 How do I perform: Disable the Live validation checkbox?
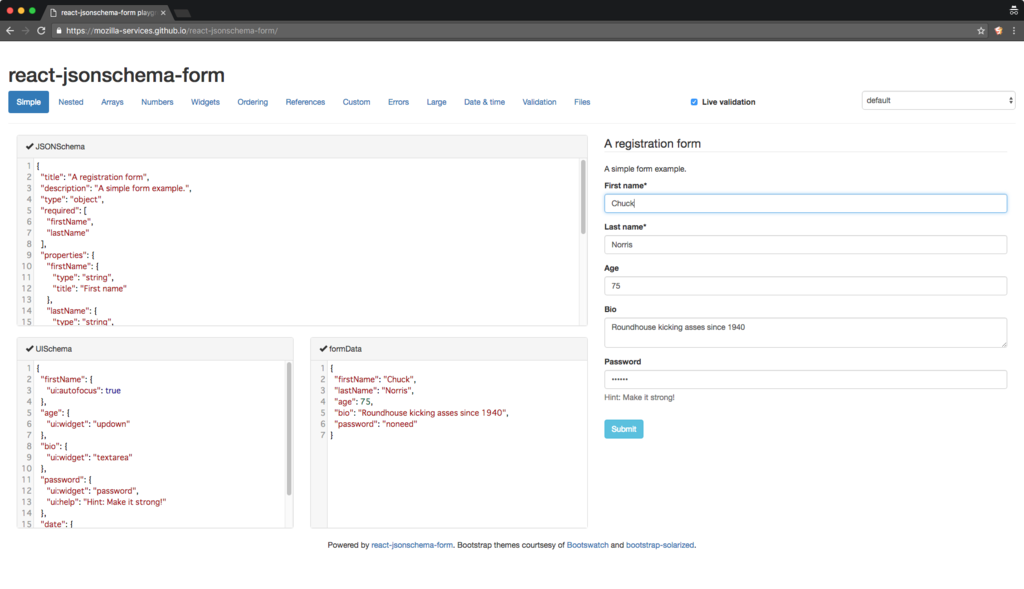tap(694, 100)
